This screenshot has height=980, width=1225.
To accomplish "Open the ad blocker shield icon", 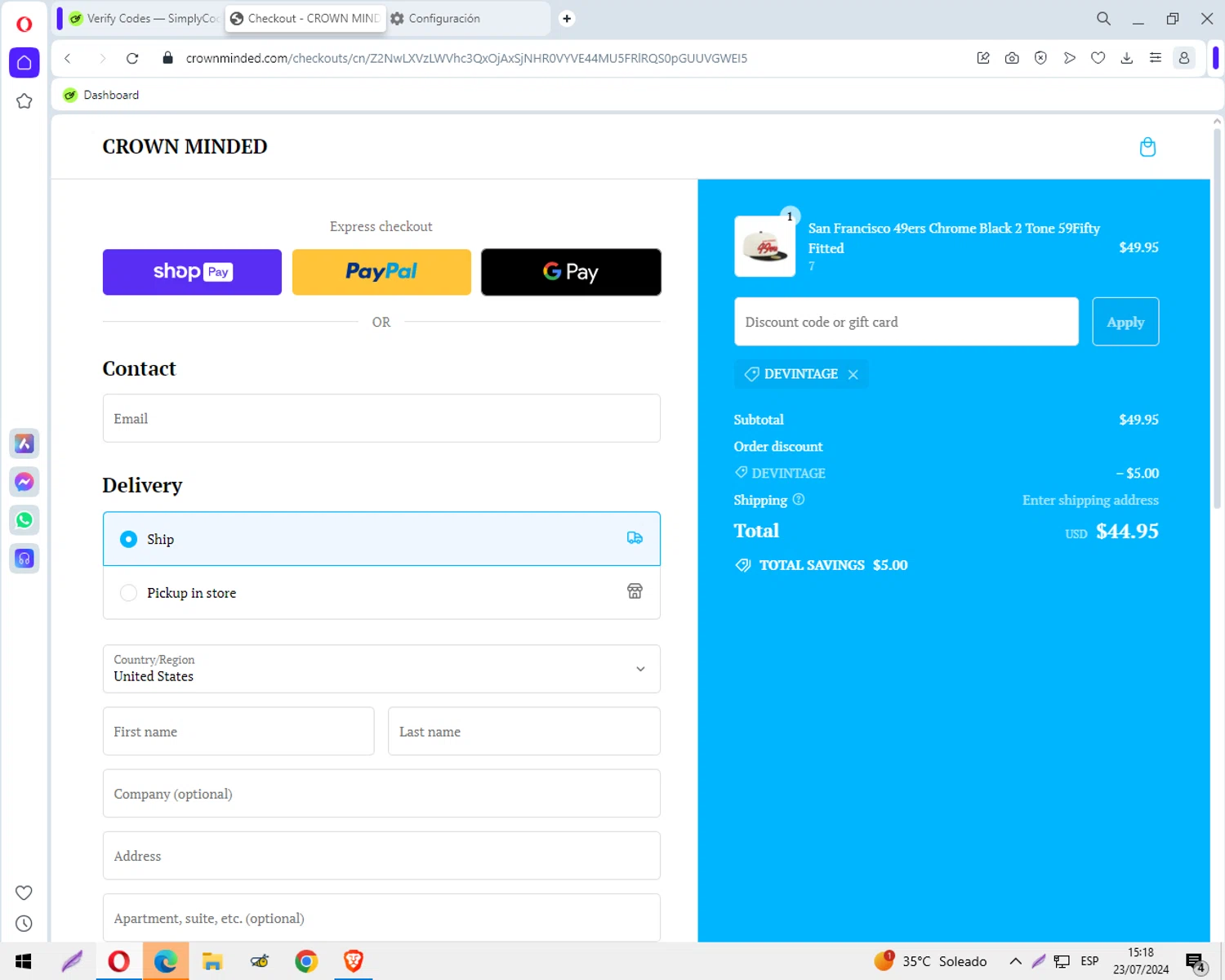I will click(1040, 58).
